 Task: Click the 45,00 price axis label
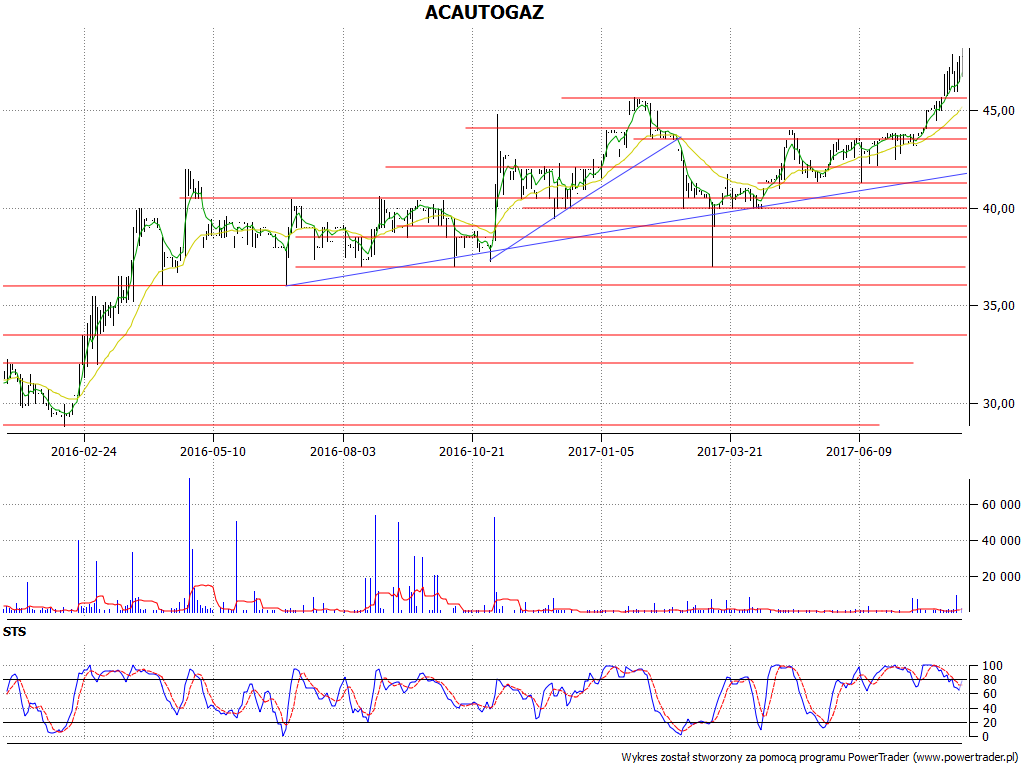(x=999, y=110)
